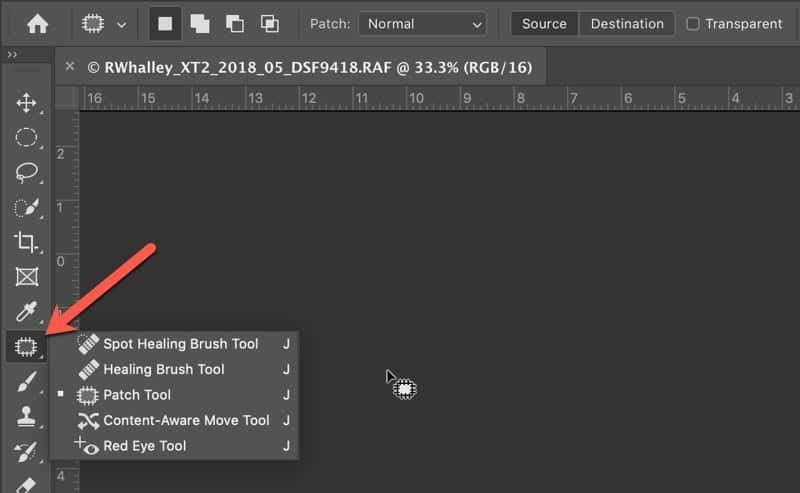Select the Clone Stamp tool

(26, 416)
